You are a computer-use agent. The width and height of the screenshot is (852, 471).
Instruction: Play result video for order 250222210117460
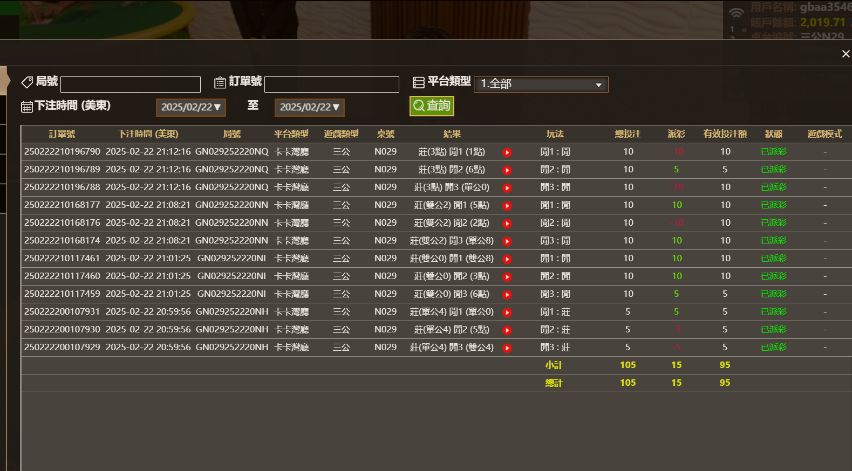tap(507, 276)
